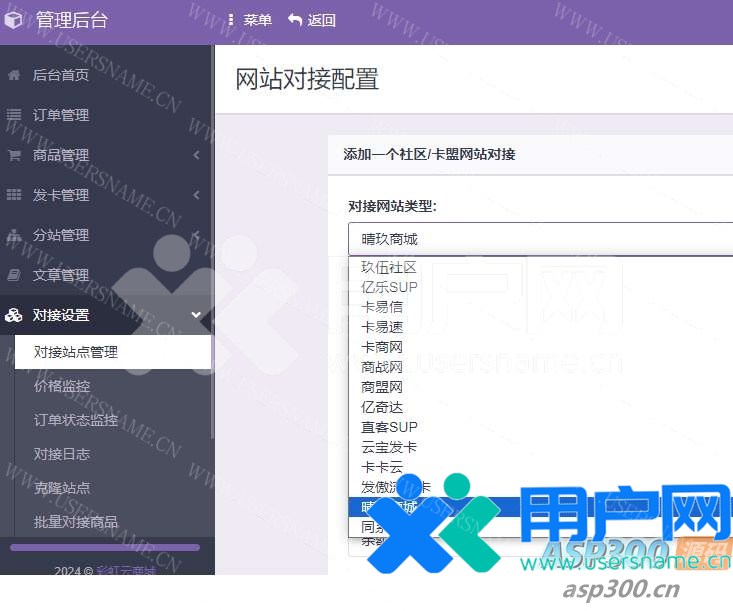Open 对接日志 submenu item
733x611 pixels.
click(62, 454)
